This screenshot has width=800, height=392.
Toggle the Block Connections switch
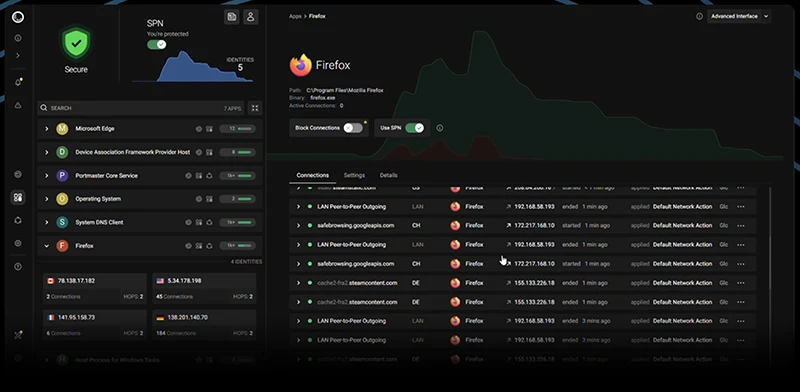[353, 128]
